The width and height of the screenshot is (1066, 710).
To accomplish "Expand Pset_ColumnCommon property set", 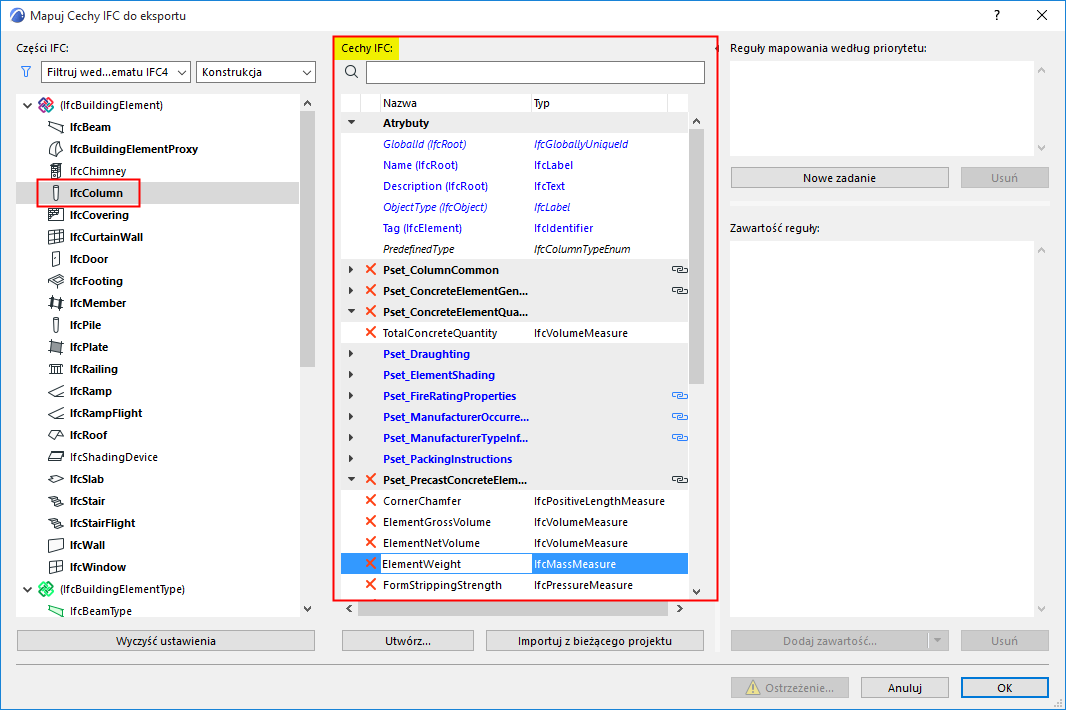I will click(x=351, y=270).
